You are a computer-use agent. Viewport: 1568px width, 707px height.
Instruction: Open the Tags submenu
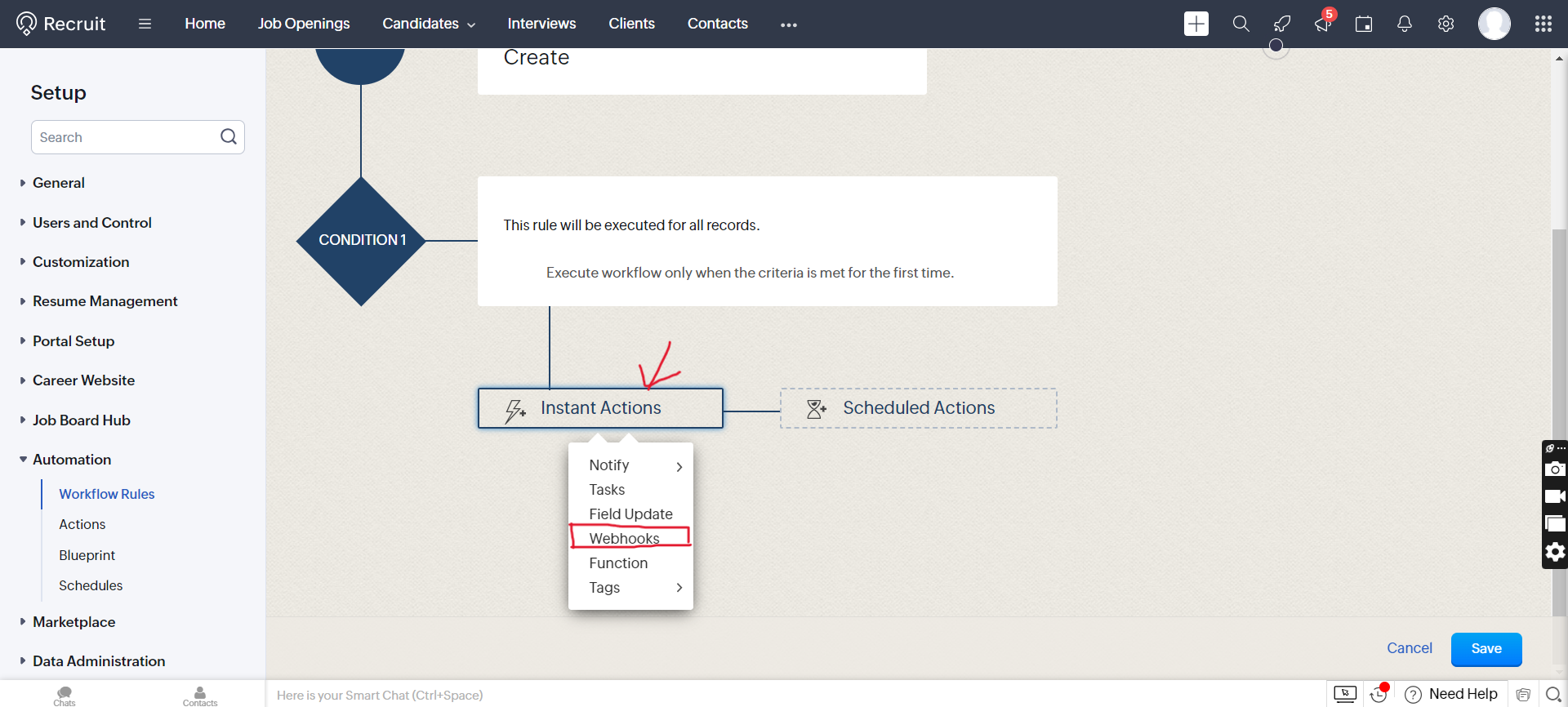tap(630, 588)
